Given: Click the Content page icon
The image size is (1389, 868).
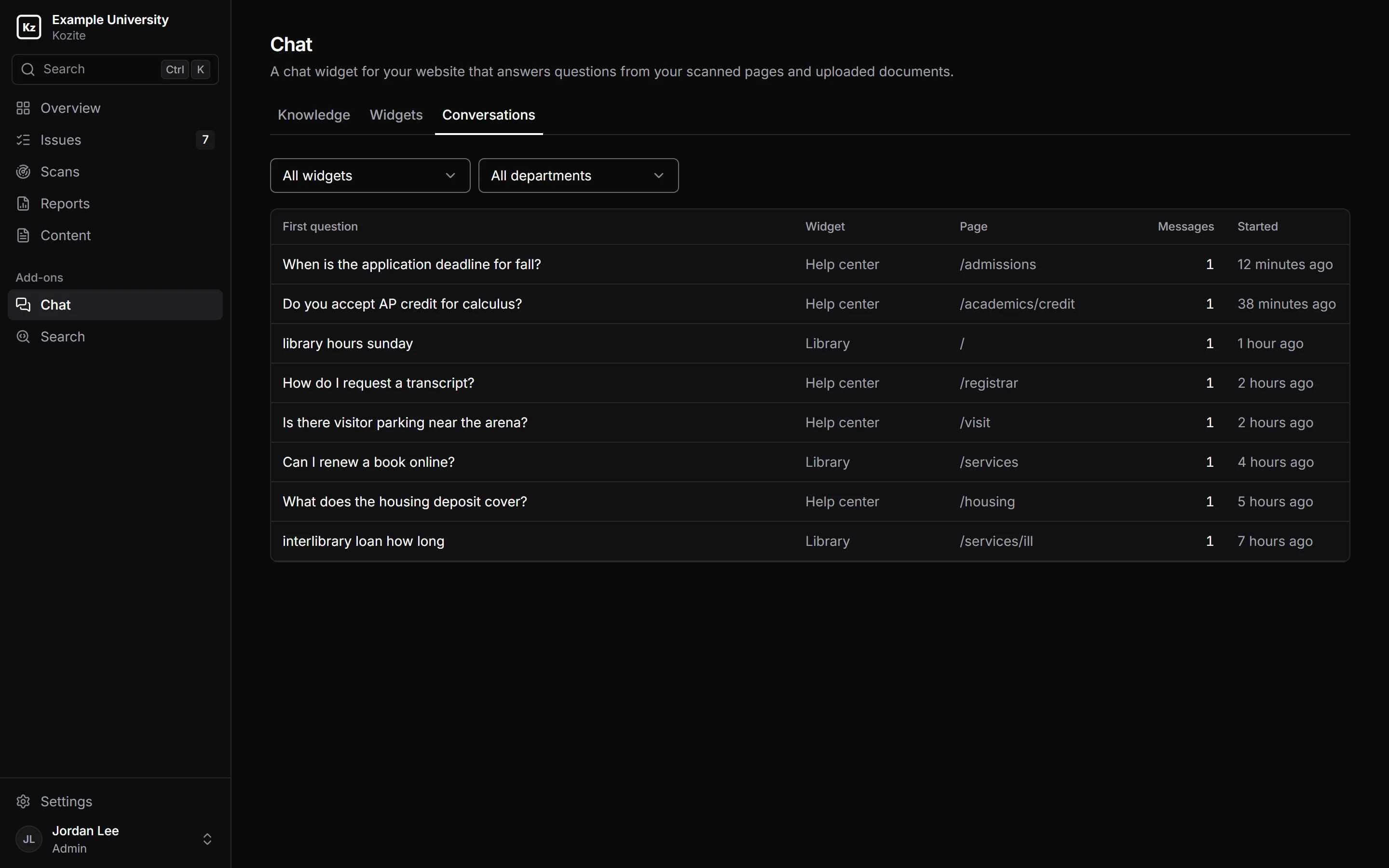Looking at the screenshot, I should click(23, 235).
